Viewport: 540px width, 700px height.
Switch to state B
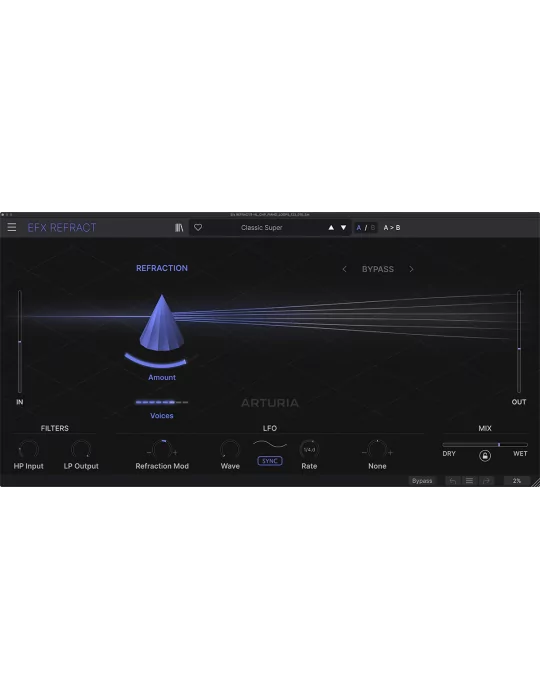373,228
